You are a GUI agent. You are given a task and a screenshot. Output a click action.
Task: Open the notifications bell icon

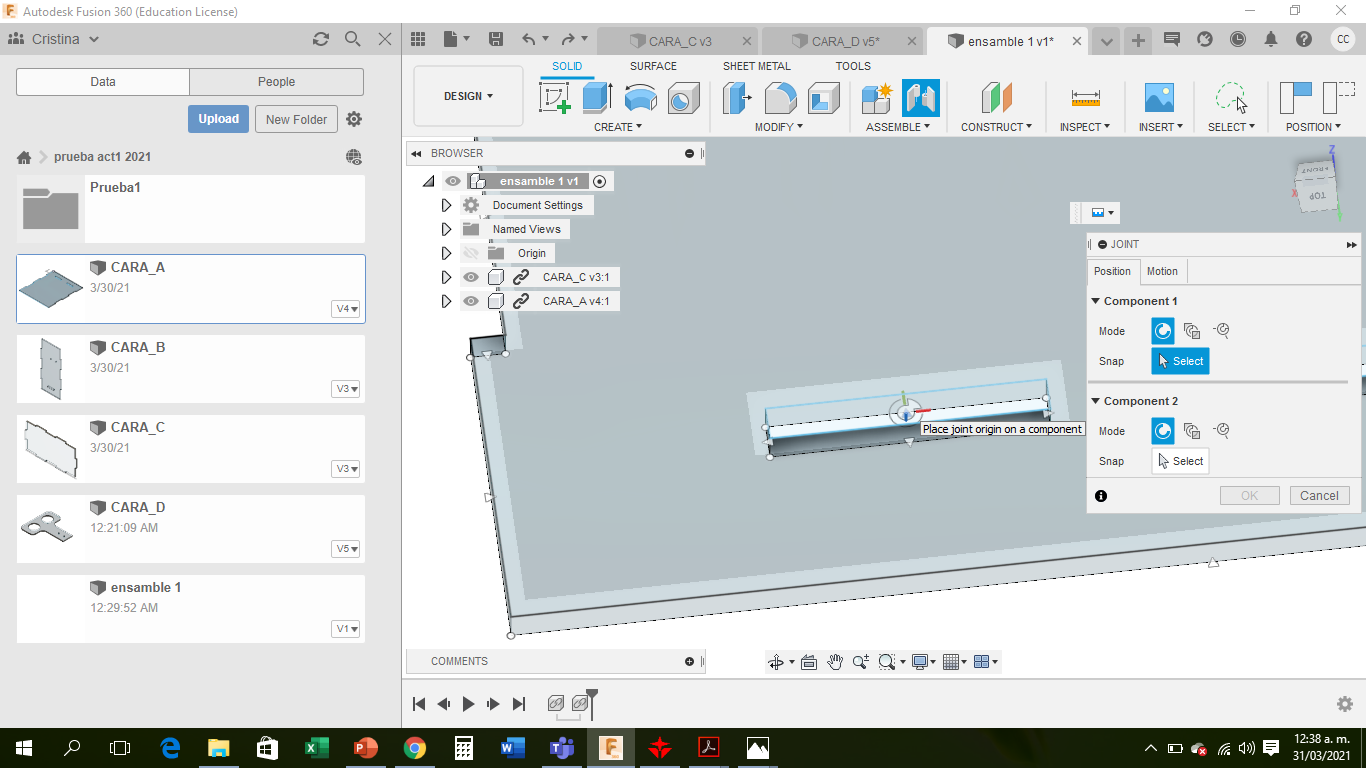pyautogui.click(x=1271, y=39)
